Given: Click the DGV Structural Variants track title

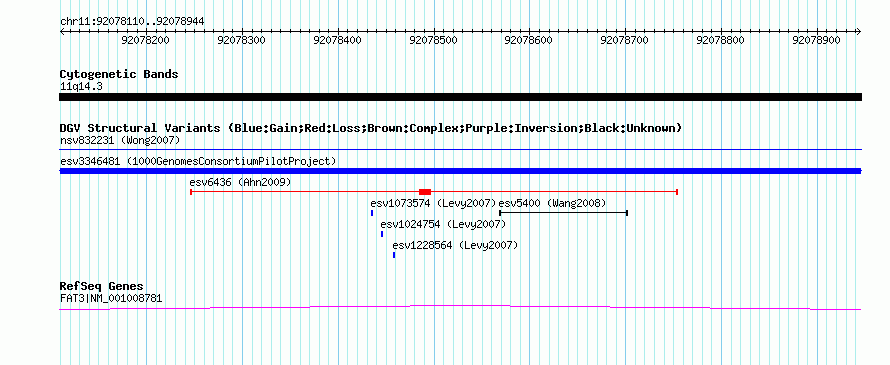Looking at the screenshot, I should (x=371, y=128).
